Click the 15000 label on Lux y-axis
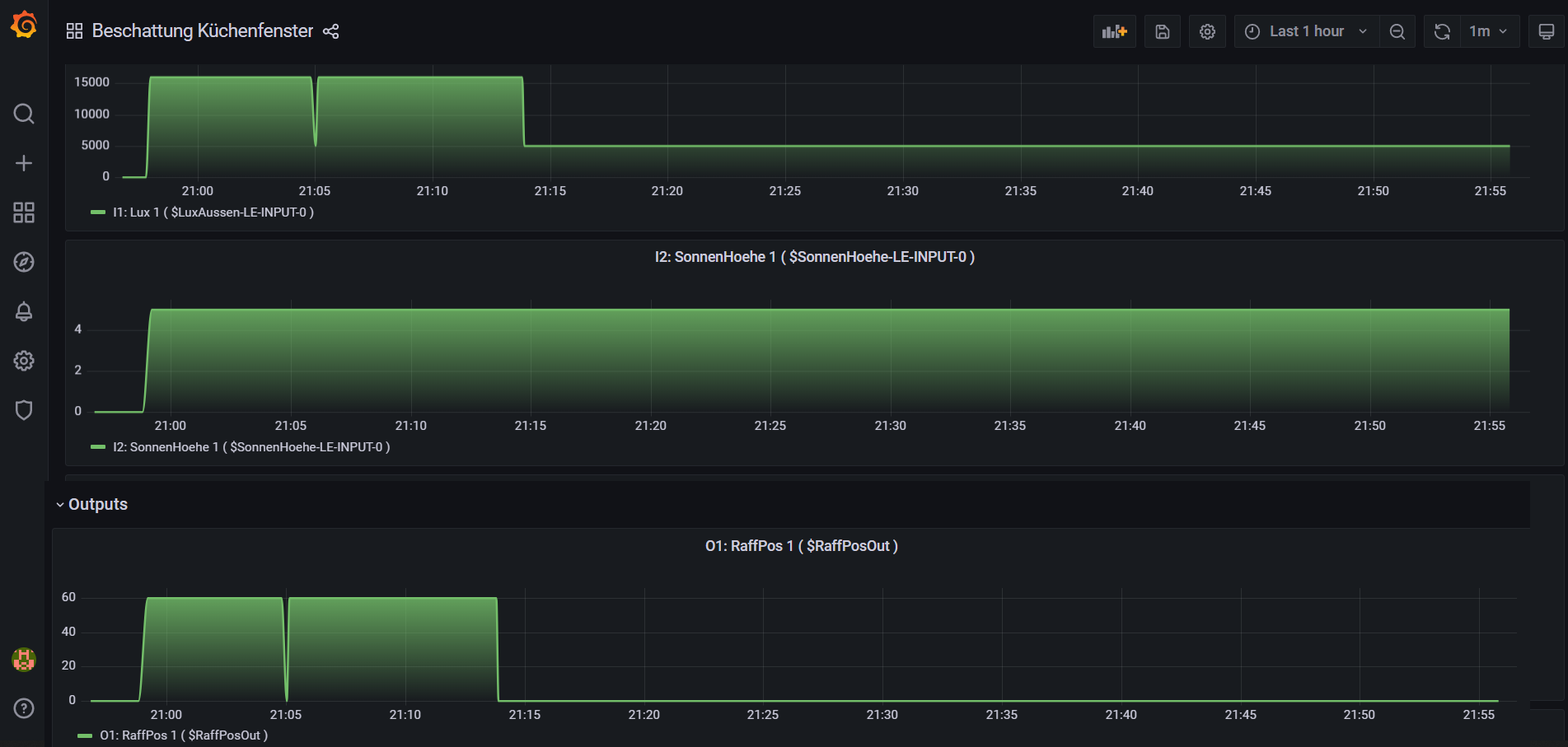This screenshot has width=1568, height=747. point(91,82)
